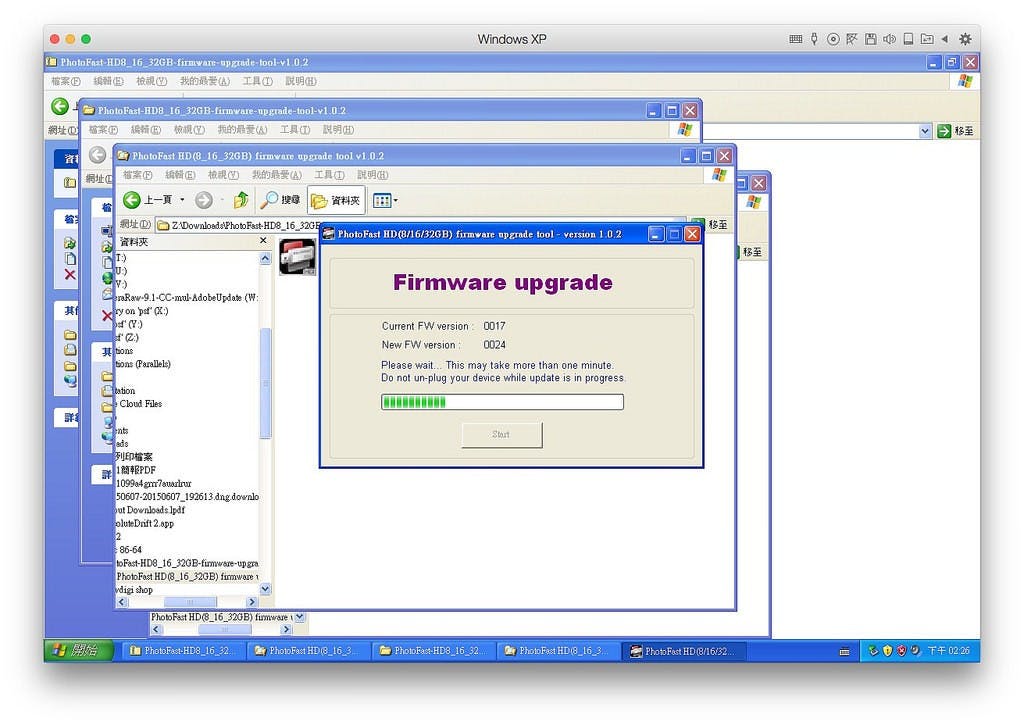Select 'oluteDrift 2.app' item in folder tree
The width and height of the screenshot is (1024, 725).
pyautogui.click(x=144, y=523)
